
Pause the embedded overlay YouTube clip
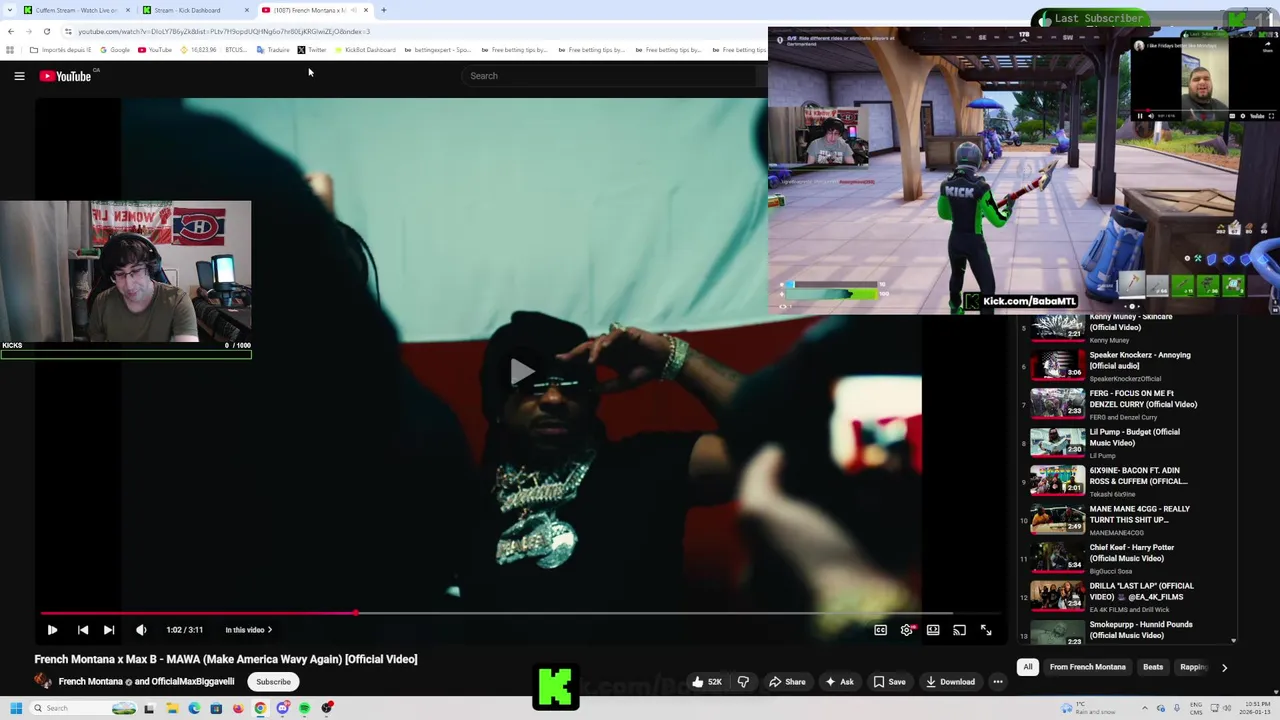(x=1140, y=116)
